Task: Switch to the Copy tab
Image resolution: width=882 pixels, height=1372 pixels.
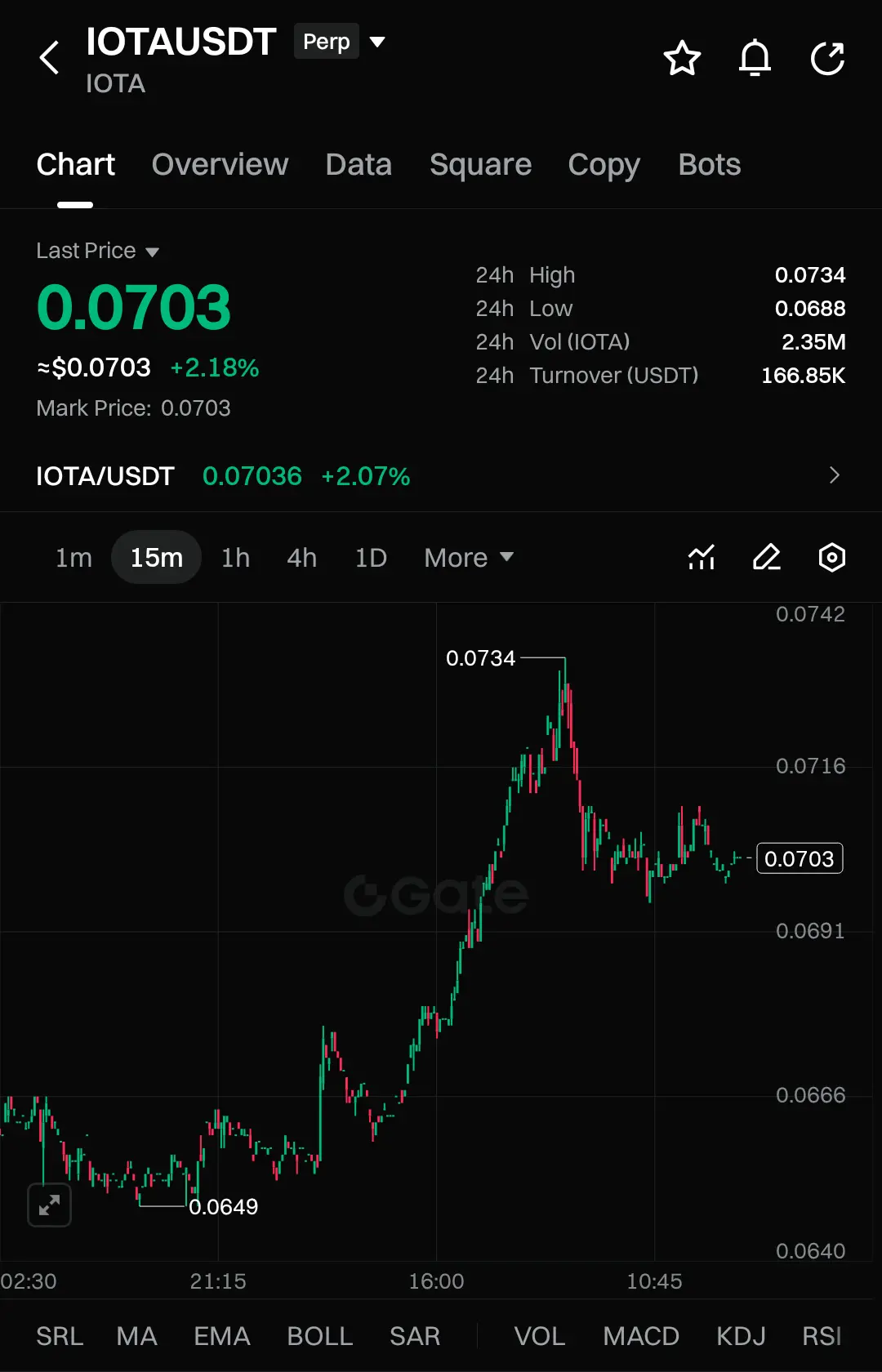Action: 604,165
